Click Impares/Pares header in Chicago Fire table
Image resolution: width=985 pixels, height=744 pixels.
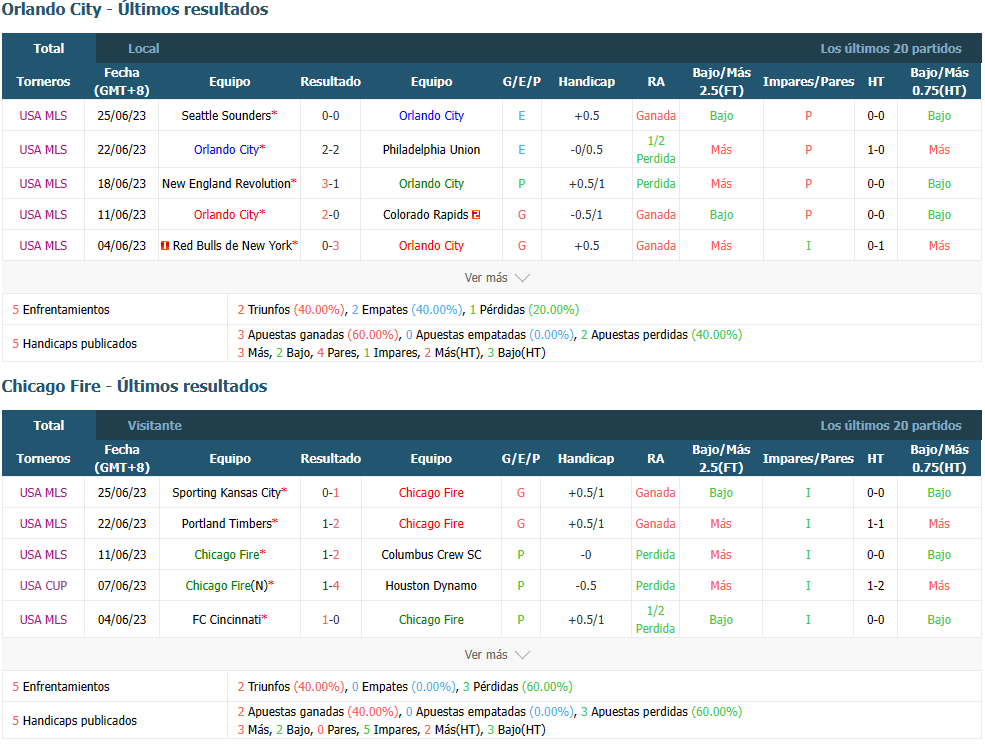[x=808, y=459]
